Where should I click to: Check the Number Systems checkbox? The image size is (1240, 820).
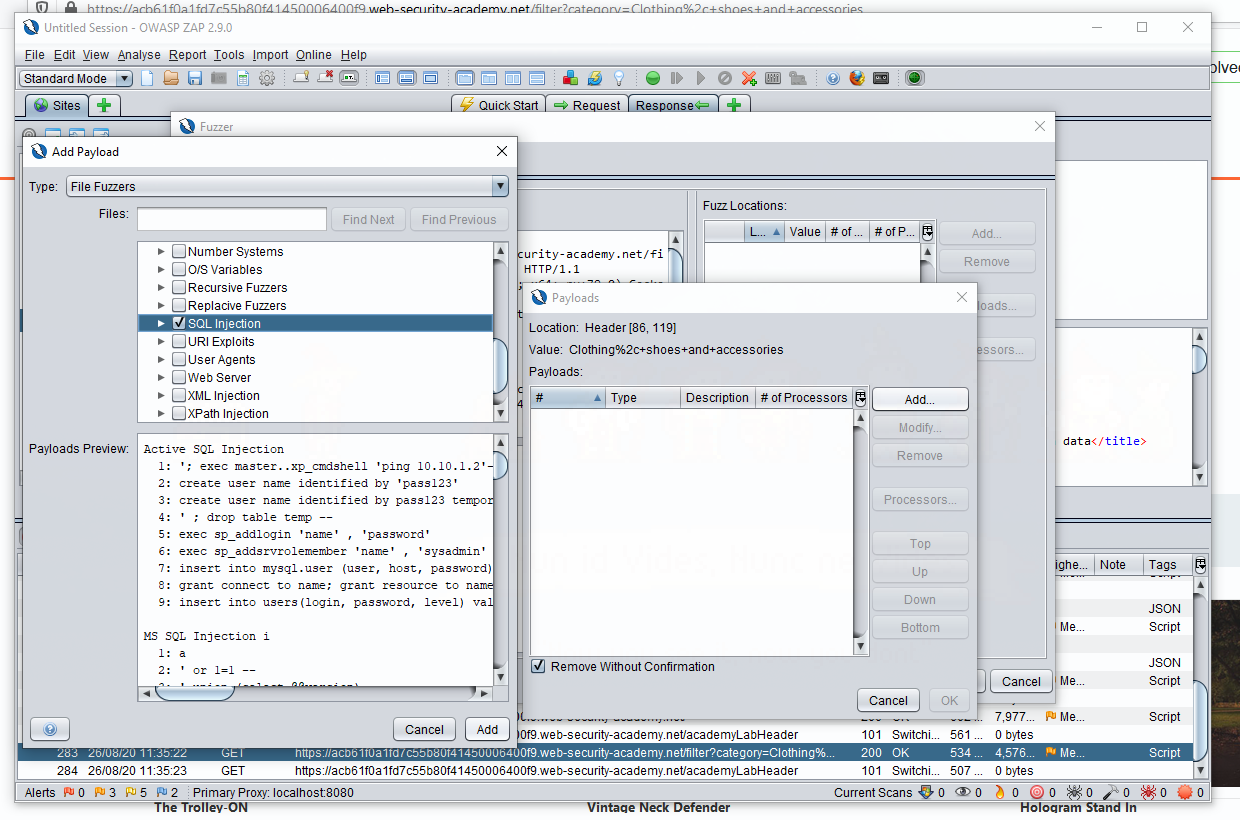(179, 251)
